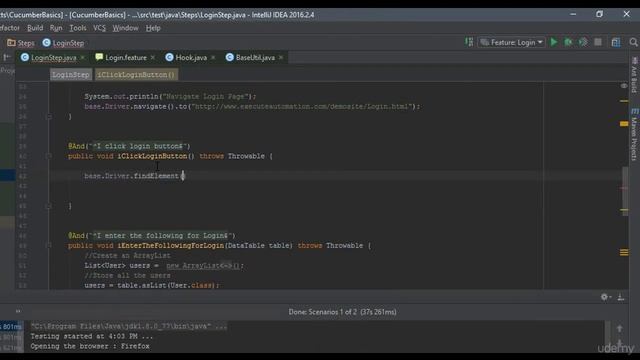Click LoginStep class in navigation bar
640x360 pixels.
click(63, 43)
